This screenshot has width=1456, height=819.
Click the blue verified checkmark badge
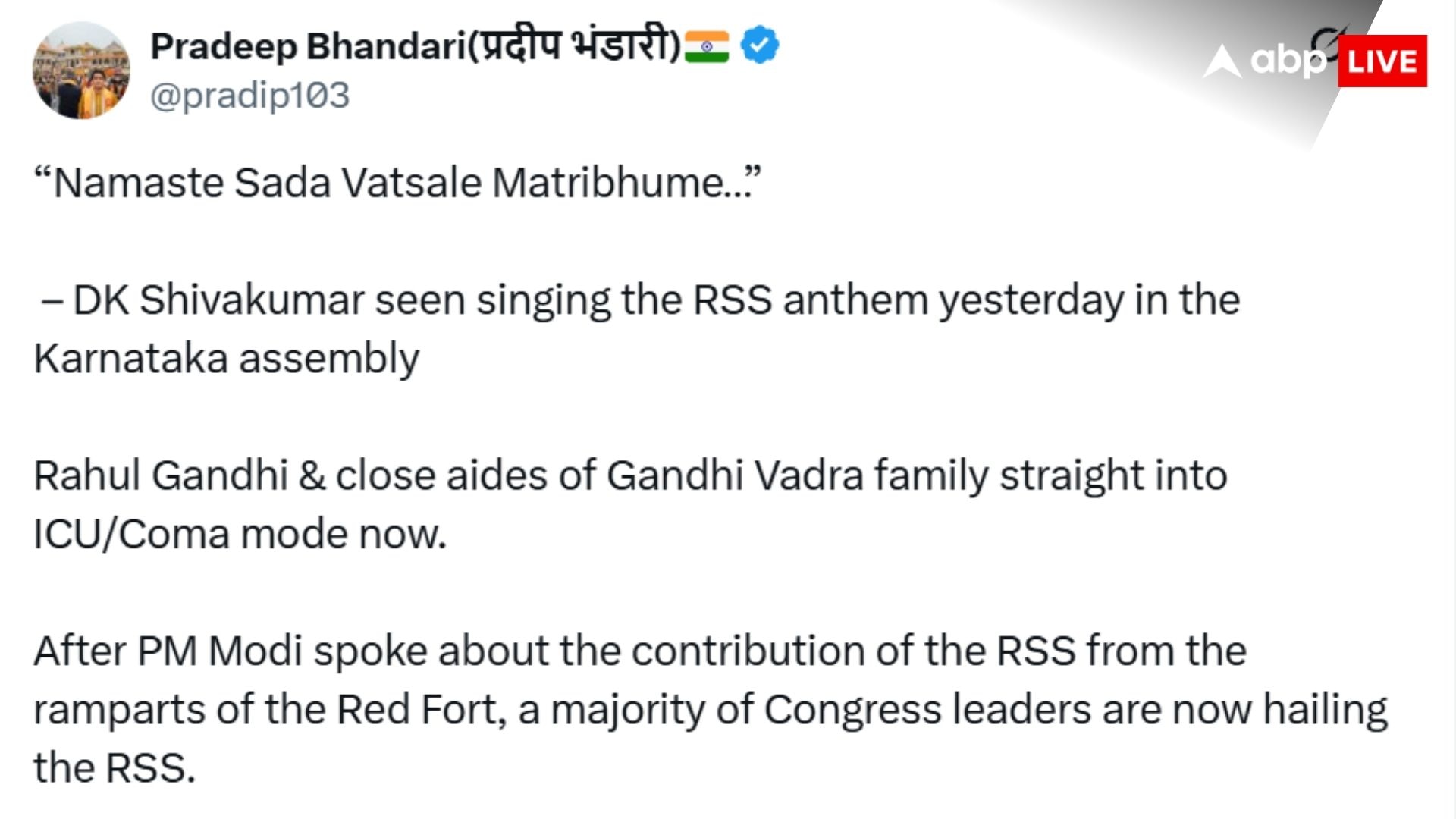[x=760, y=45]
